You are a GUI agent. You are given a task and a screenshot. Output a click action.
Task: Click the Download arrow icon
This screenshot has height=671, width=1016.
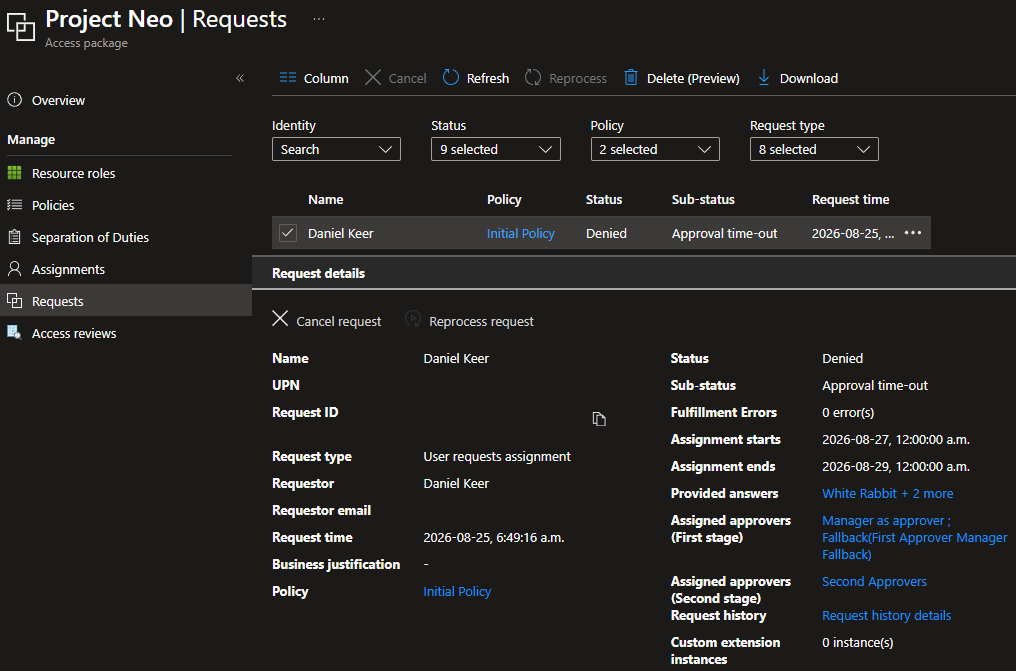click(764, 78)
